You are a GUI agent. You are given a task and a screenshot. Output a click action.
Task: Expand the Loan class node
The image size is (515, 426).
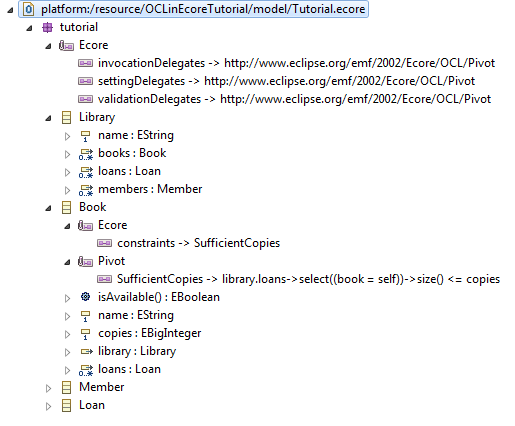(x=48, y=406)
